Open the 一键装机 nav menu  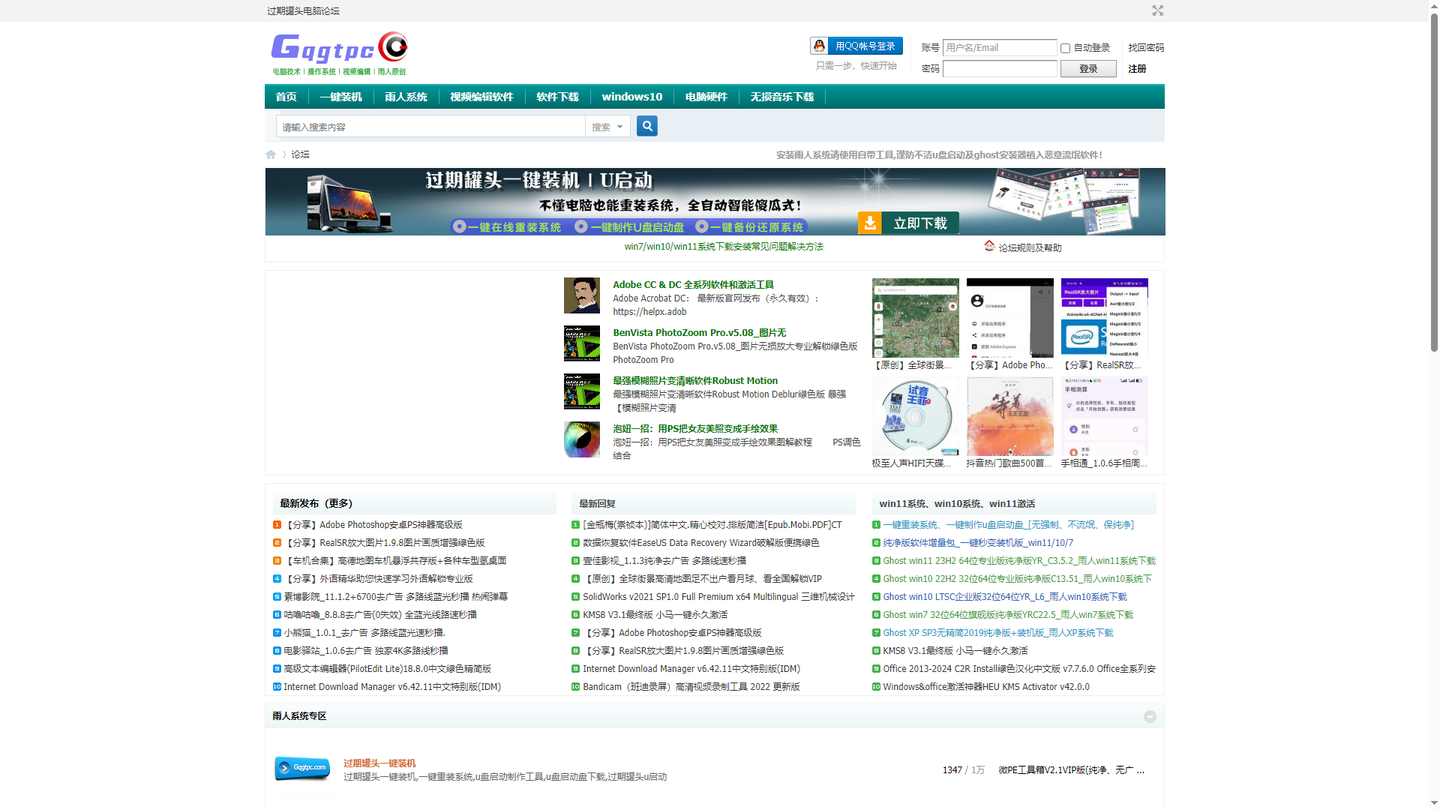pos(341,97)
